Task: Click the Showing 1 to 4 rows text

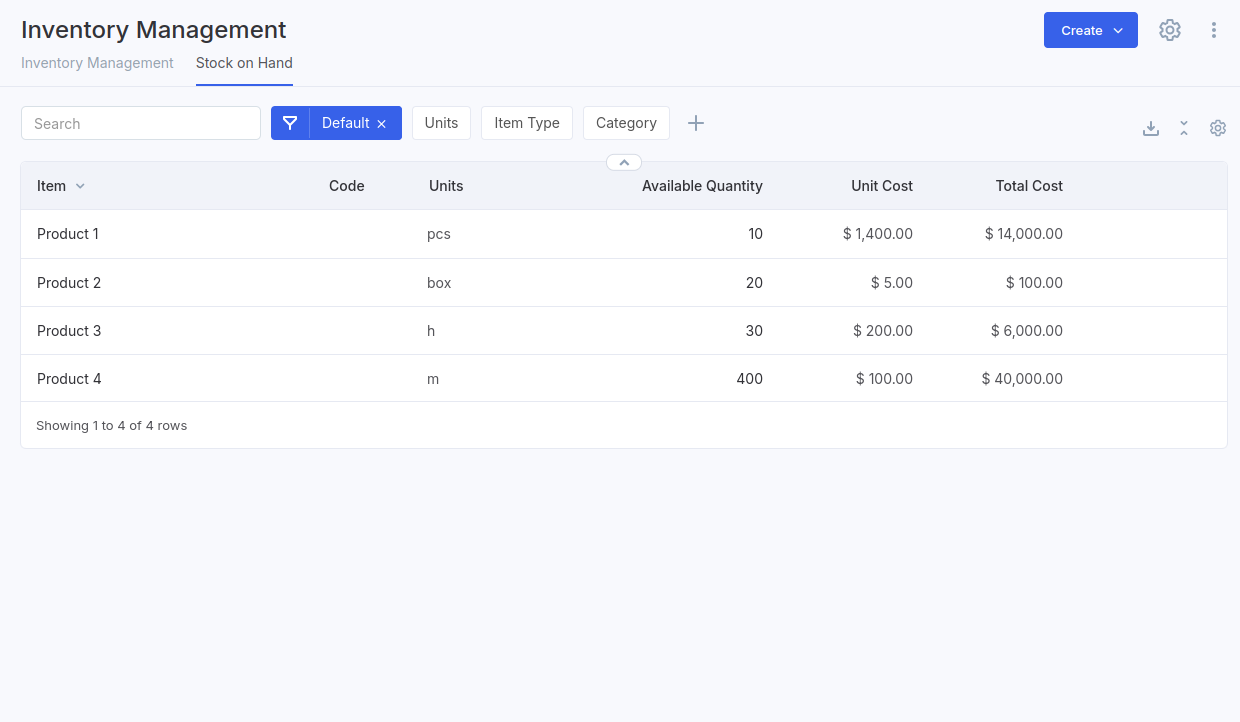Action: click(x=112, y=426)
